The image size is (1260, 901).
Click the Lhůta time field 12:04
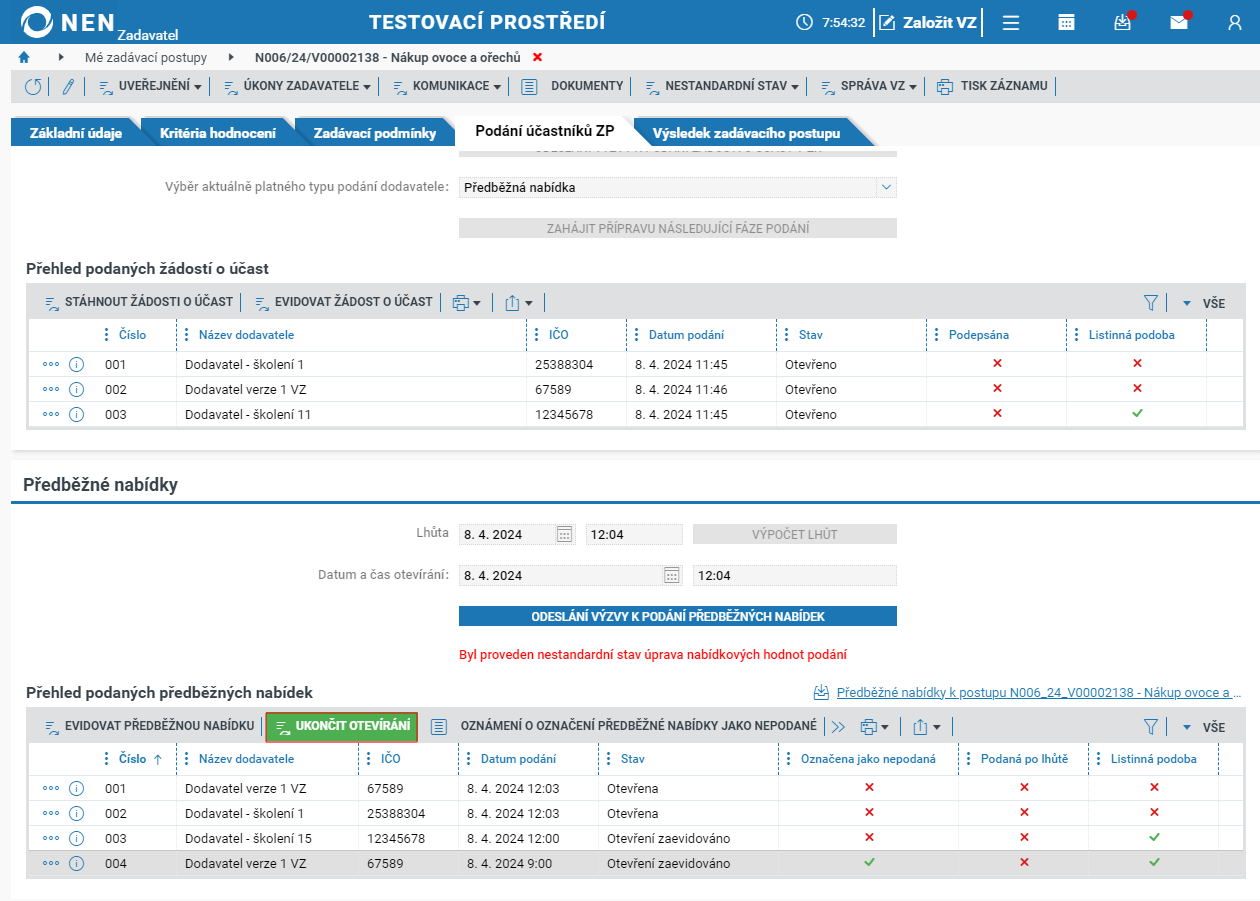(x=634, y=534)
